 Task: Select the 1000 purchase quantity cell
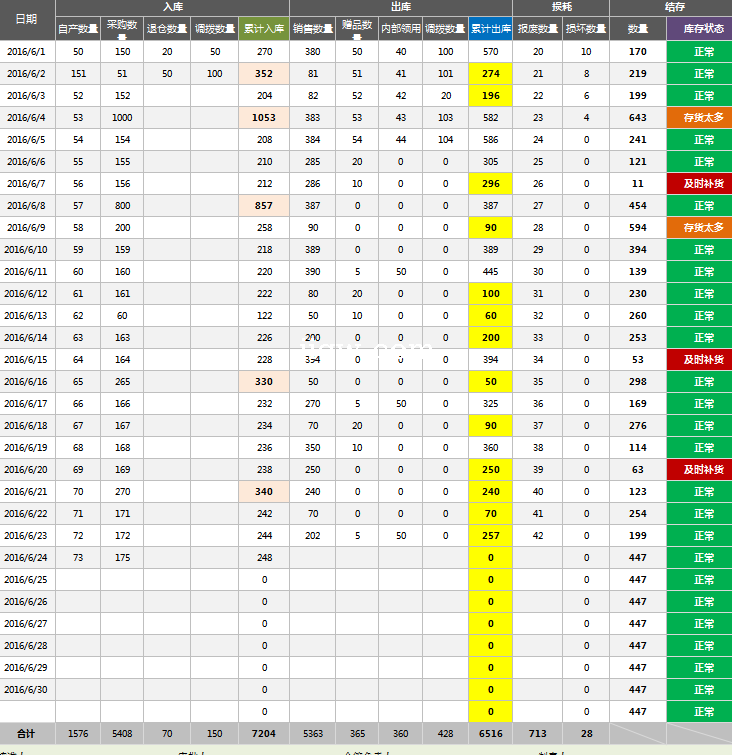[122, 118]
